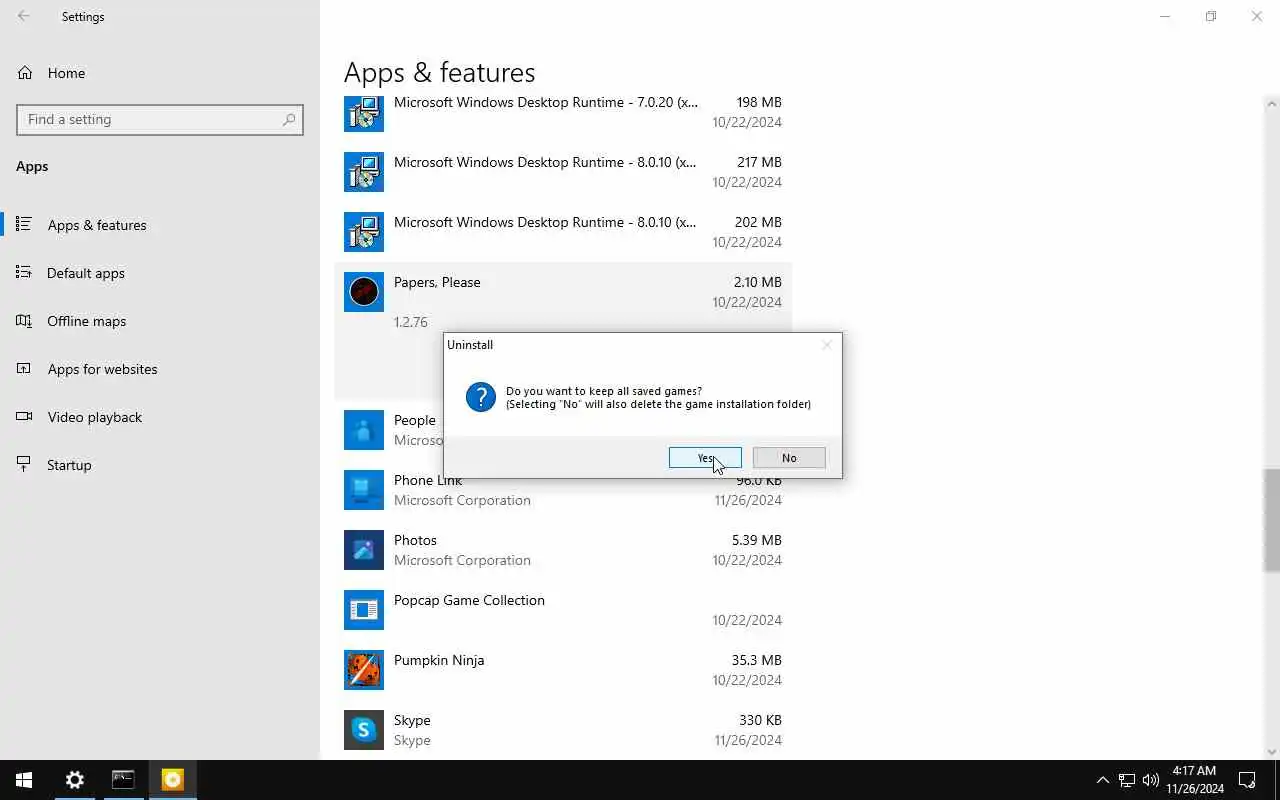The height and width of the screenshot is (800, 1280).
Task: Open the Command Prompt taskbar icon
Action: click(x=123, y=780)
